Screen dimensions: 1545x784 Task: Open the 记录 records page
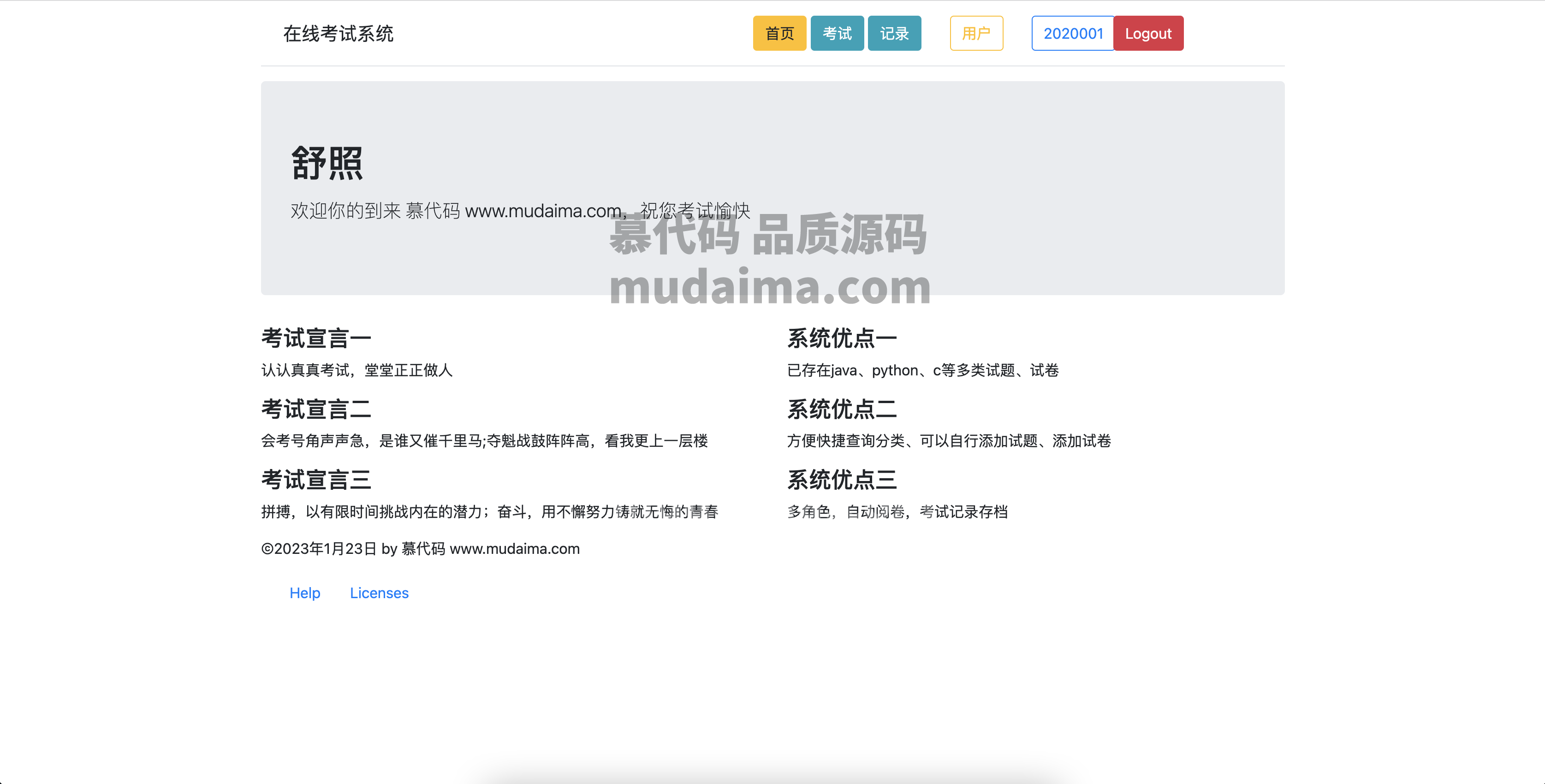[x=894, y=34]
